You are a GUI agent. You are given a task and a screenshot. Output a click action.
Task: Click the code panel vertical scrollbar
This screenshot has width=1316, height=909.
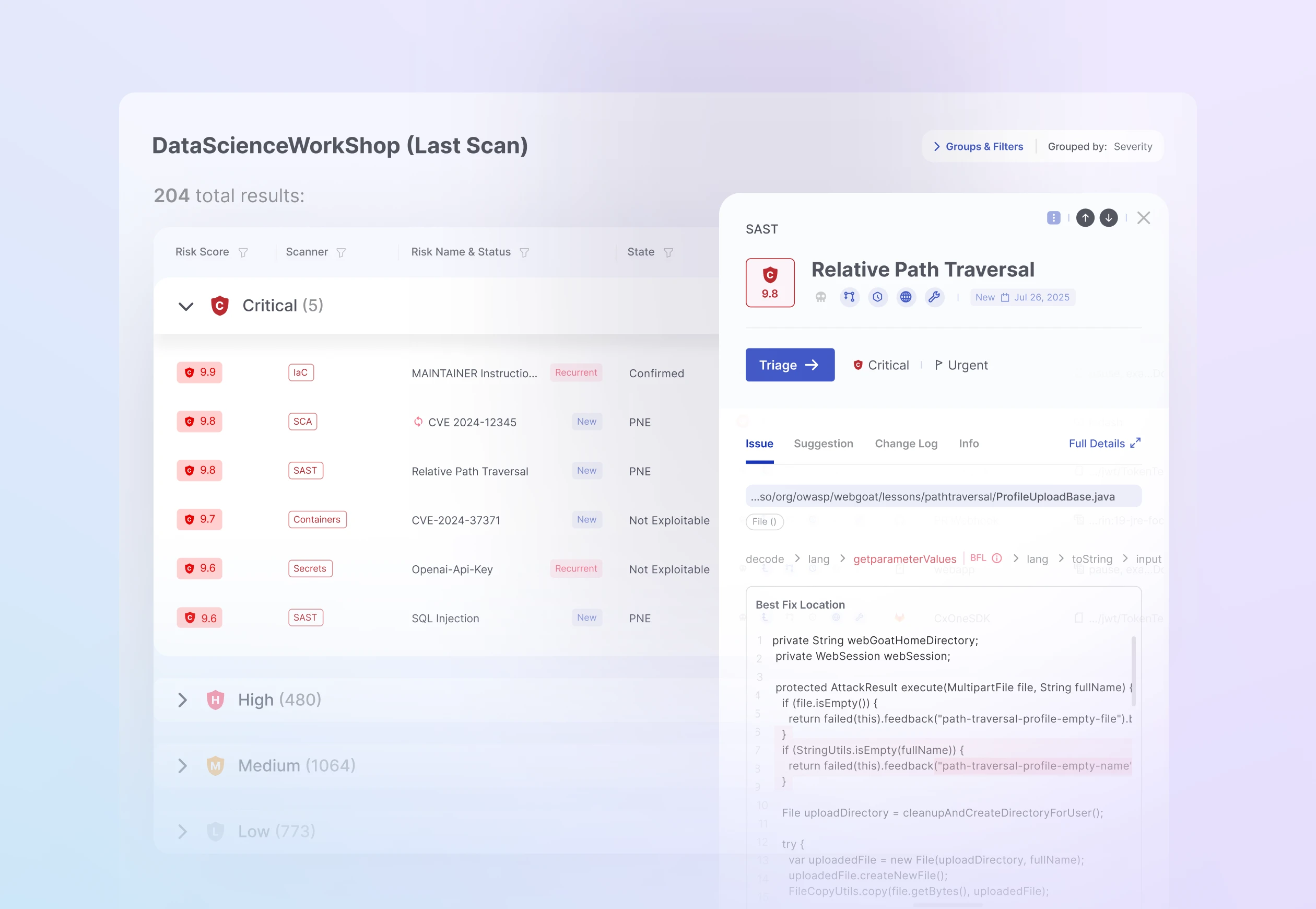(x=1133, y=671)
